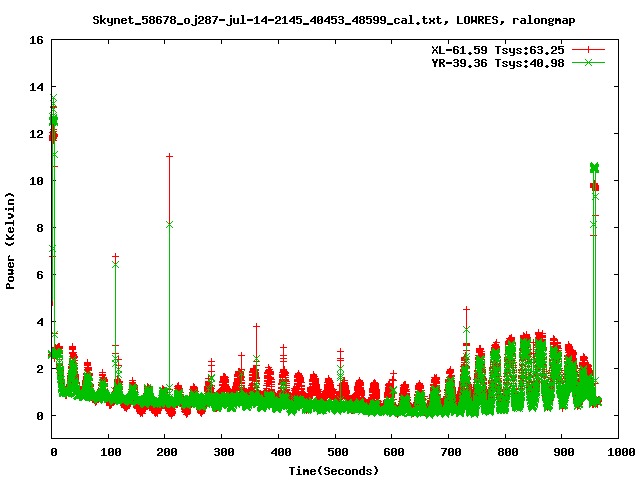Click x-axis tick label 500
Image resolution: width=640 pixels, height=480 pixels.
pos(337,452)
